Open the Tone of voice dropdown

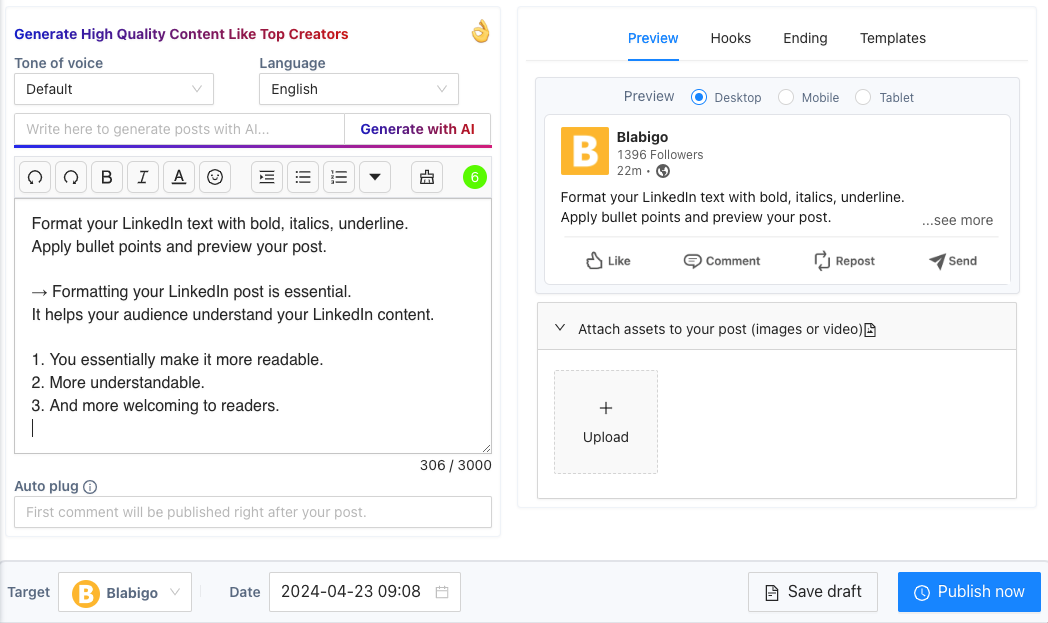pos(113,89)
